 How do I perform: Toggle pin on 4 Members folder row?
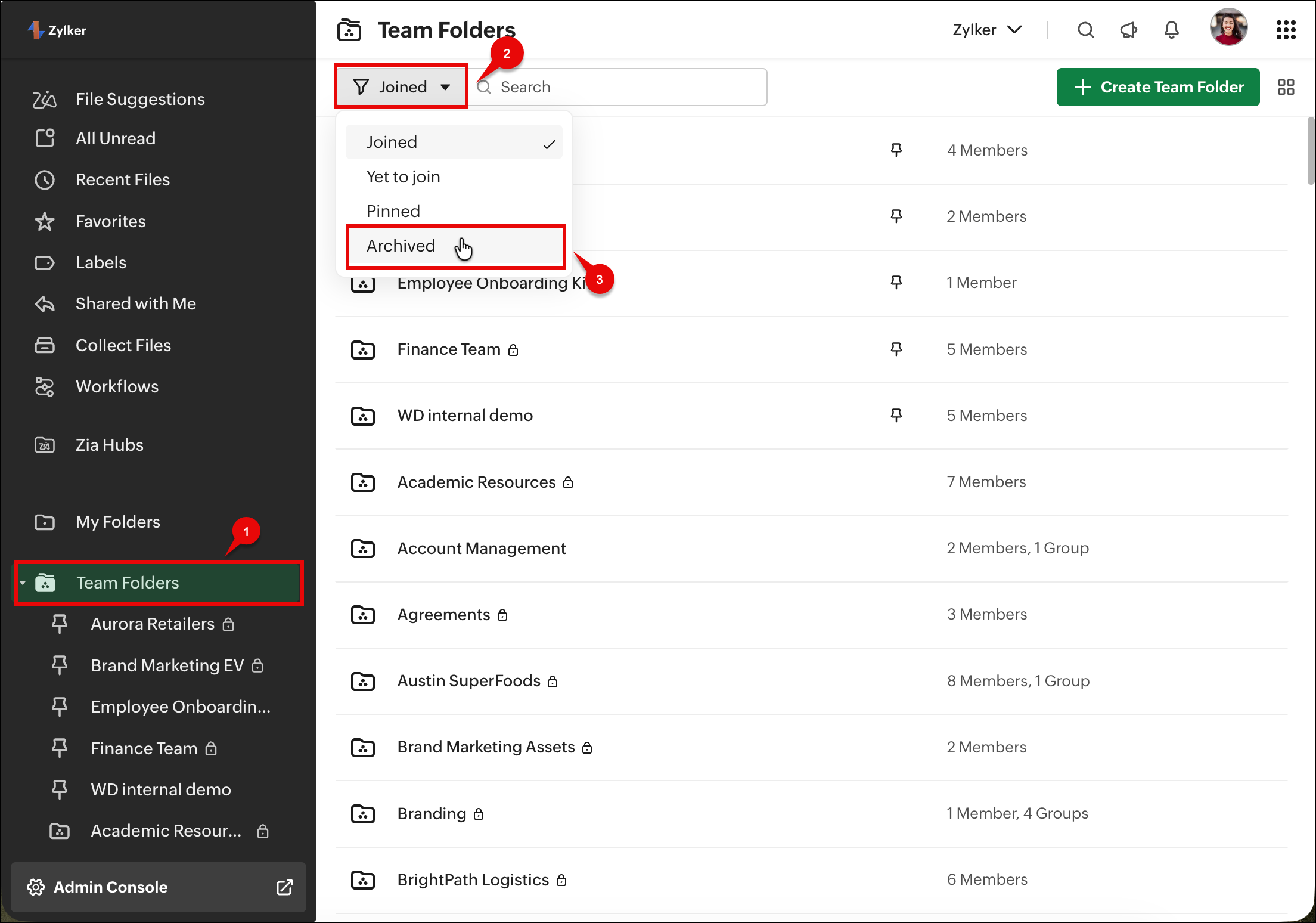pyautogui.click(x=896, y=150)
